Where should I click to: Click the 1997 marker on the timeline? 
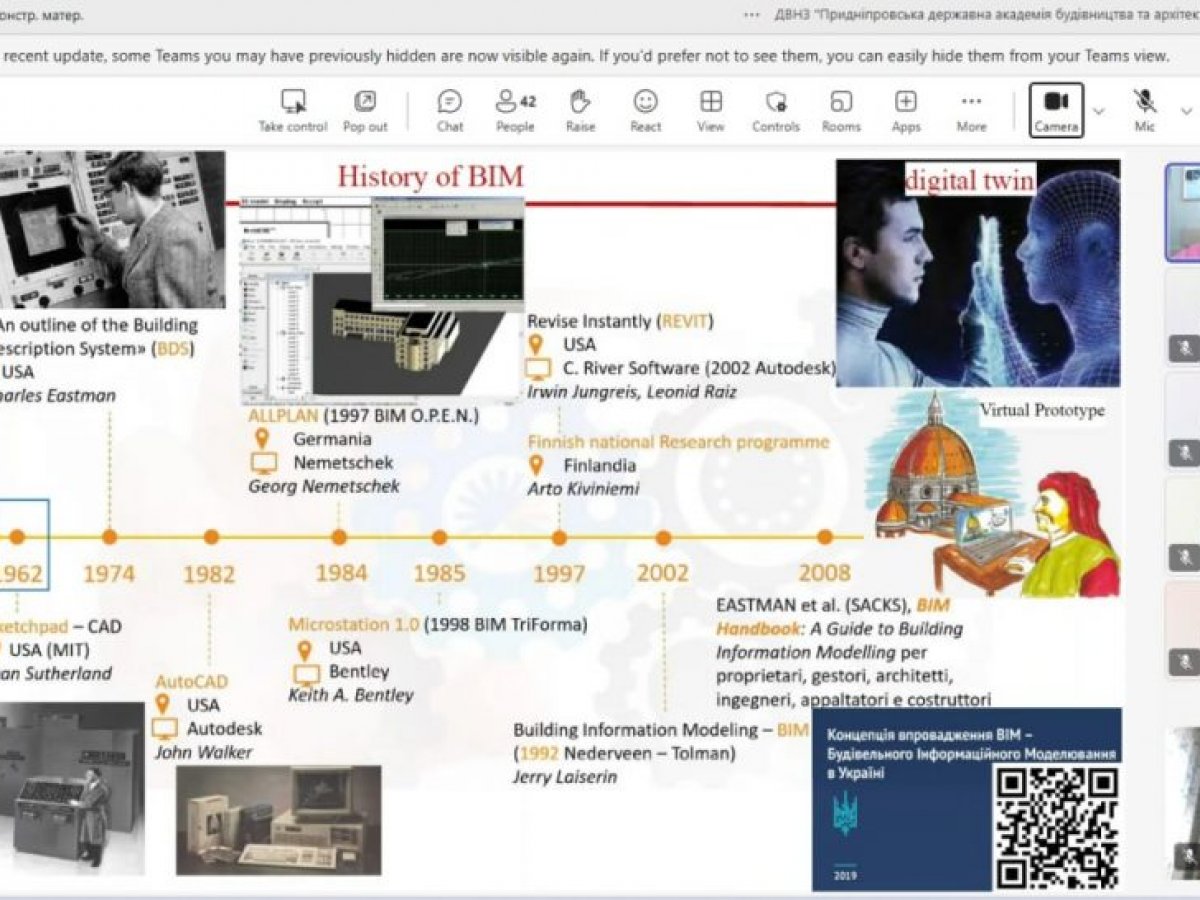pos(559,538)
